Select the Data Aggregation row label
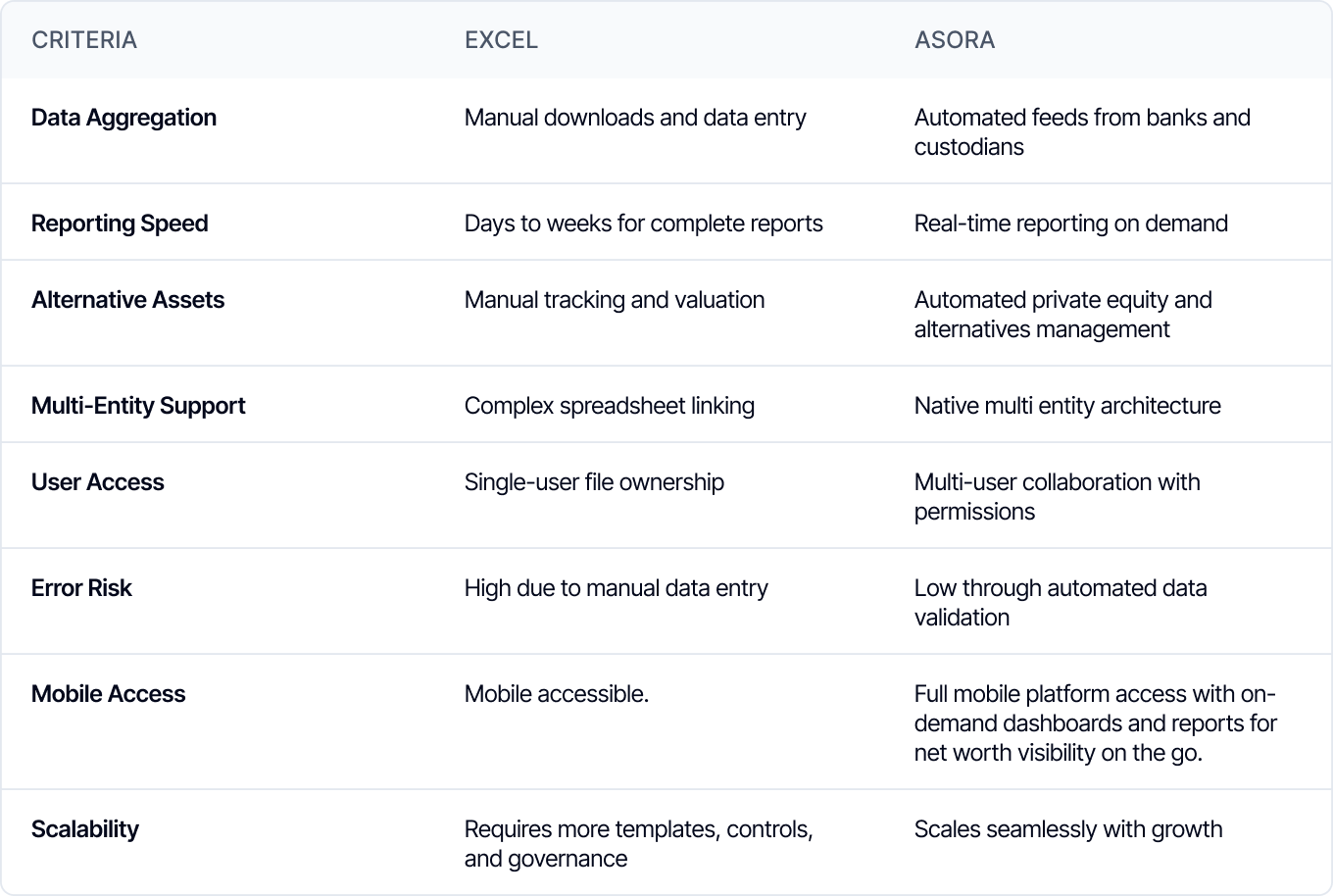 pyautogui.click(x=123, y=118)
